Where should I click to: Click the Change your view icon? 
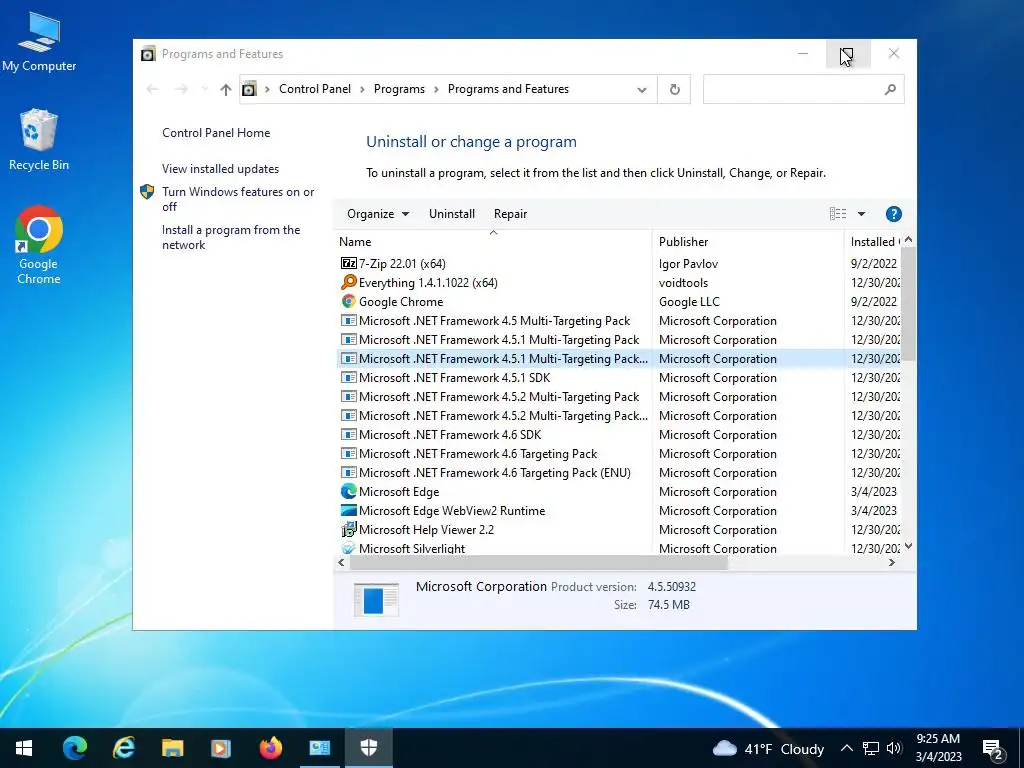838,214
